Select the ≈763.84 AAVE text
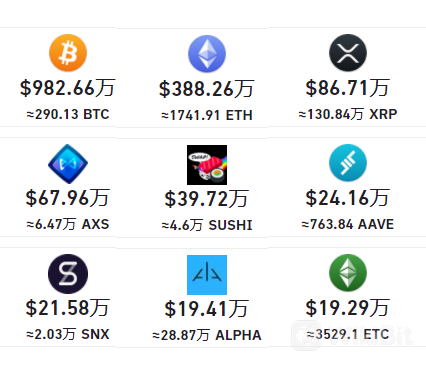 (x=348, y=224)
